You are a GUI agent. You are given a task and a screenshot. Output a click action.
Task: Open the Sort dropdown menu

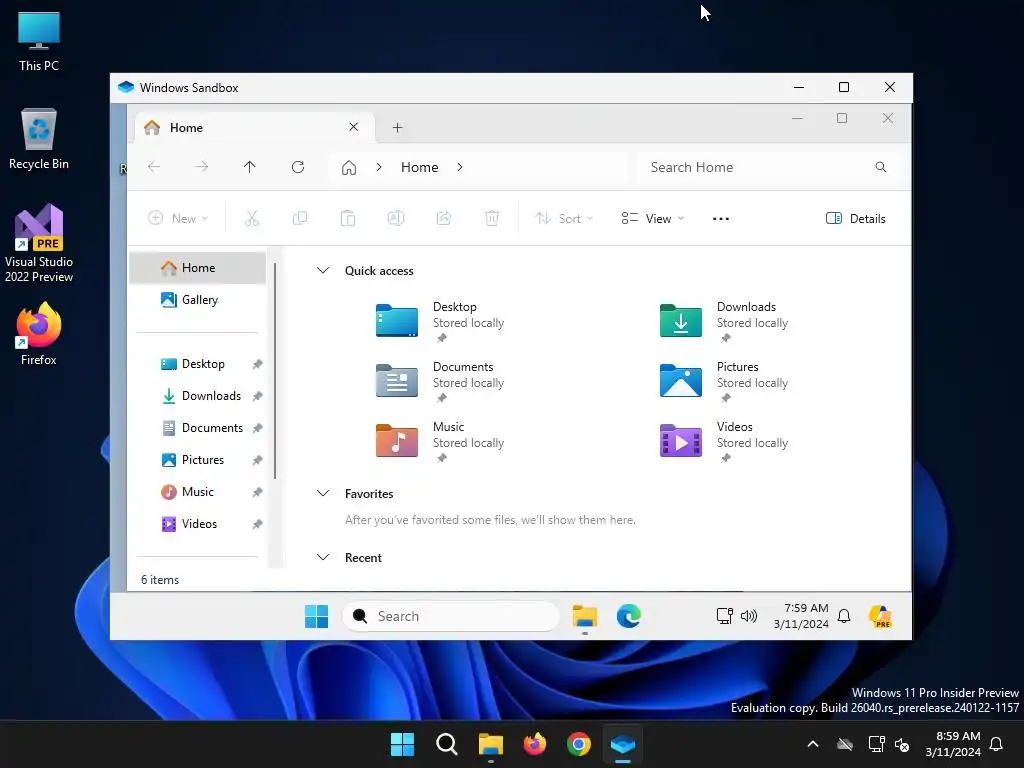pos(564,218)
